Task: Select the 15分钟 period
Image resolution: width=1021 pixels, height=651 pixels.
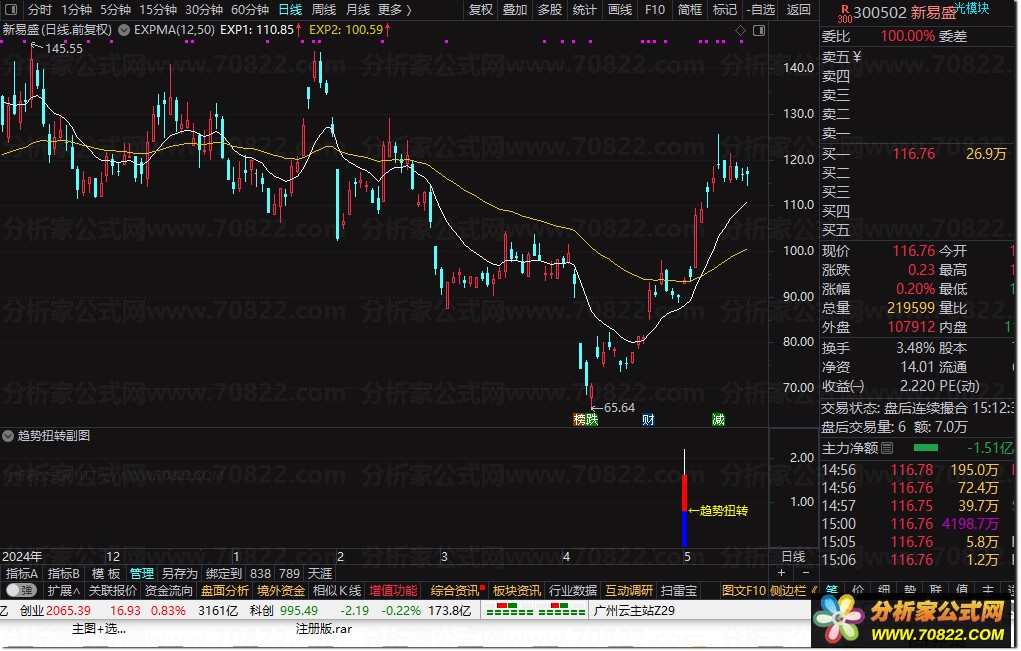Action: [158, 10]
